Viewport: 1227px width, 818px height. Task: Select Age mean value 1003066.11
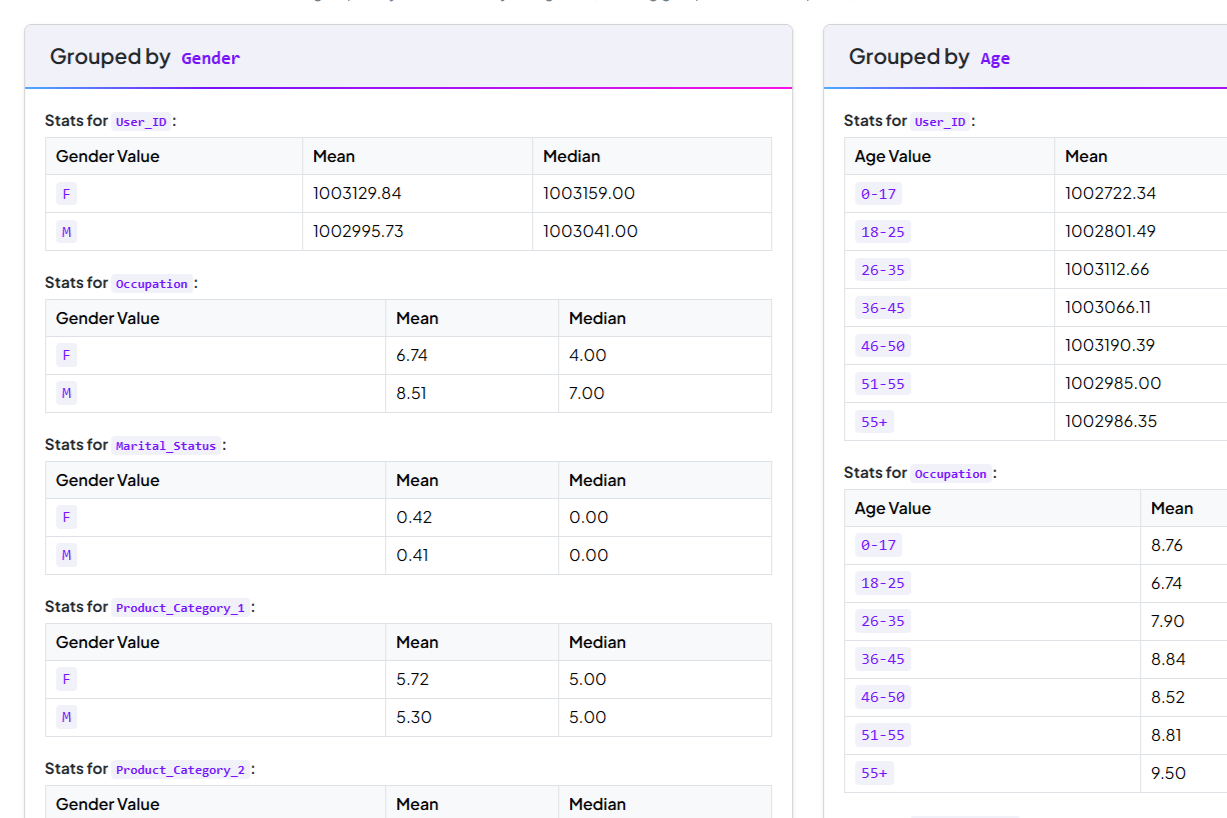click(1108, 307)
